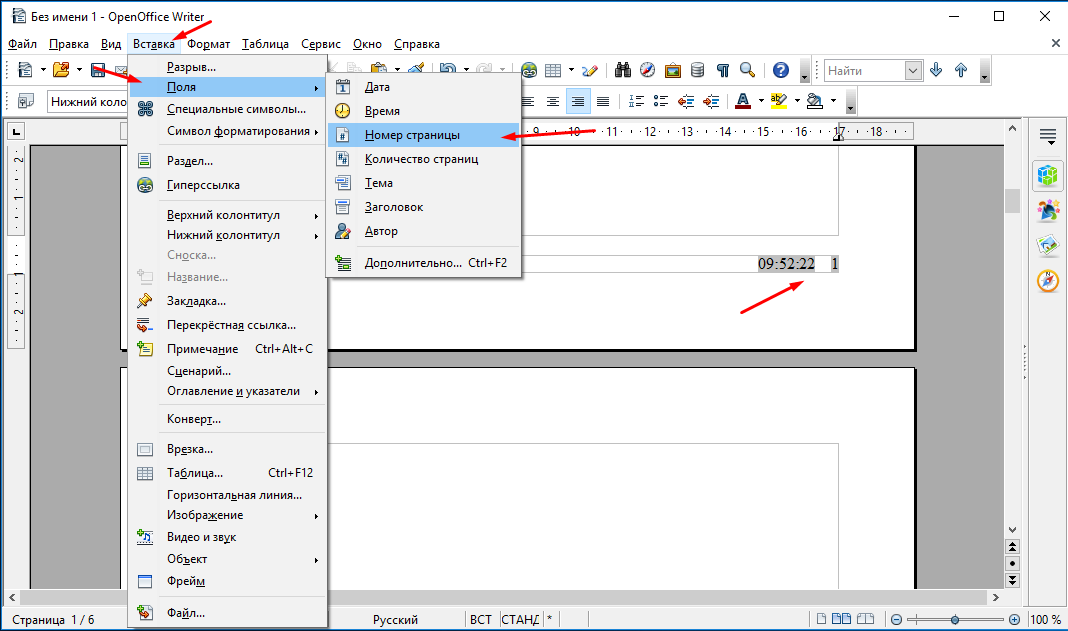Click the New document icon

coord(25,70)
